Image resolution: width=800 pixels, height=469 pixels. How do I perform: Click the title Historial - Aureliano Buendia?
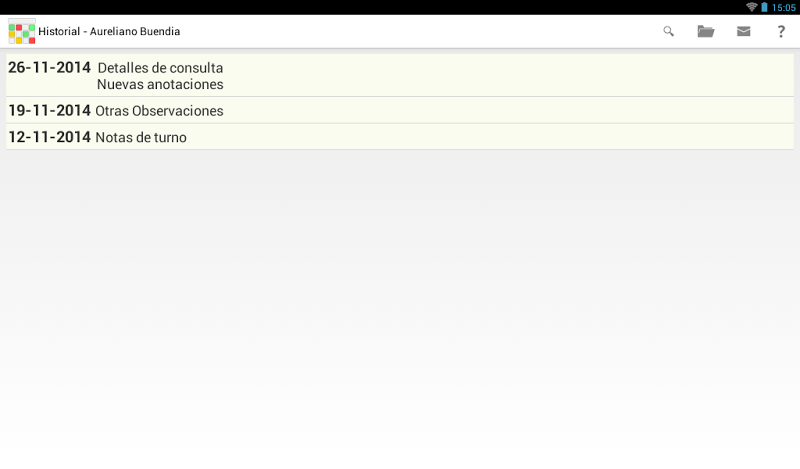click(109, 32)
